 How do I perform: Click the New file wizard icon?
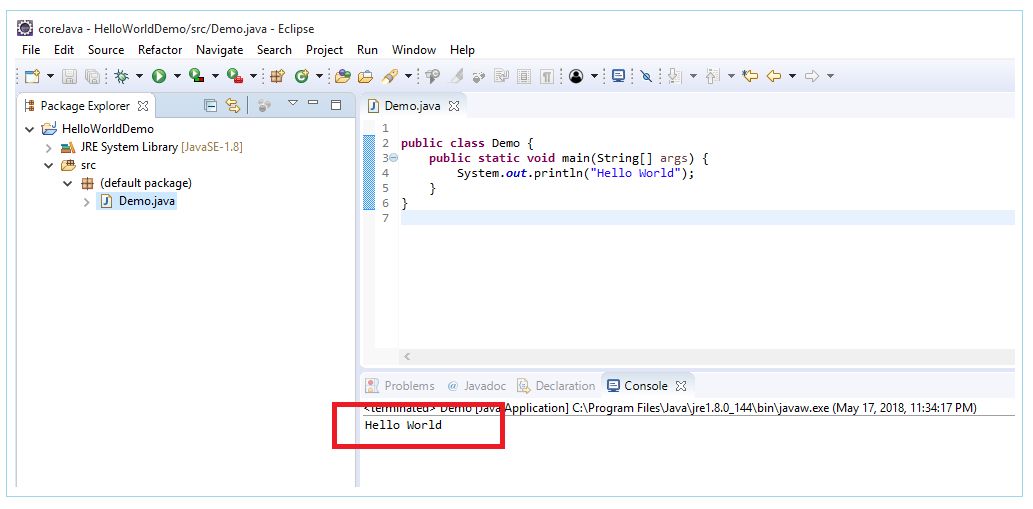(32, 76)
